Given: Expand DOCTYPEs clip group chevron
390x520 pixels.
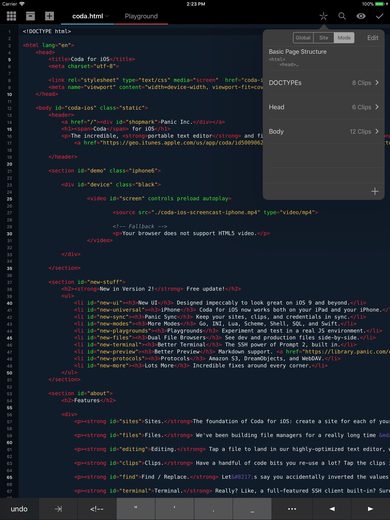Looking at the screenshot, I should point(377,83).
